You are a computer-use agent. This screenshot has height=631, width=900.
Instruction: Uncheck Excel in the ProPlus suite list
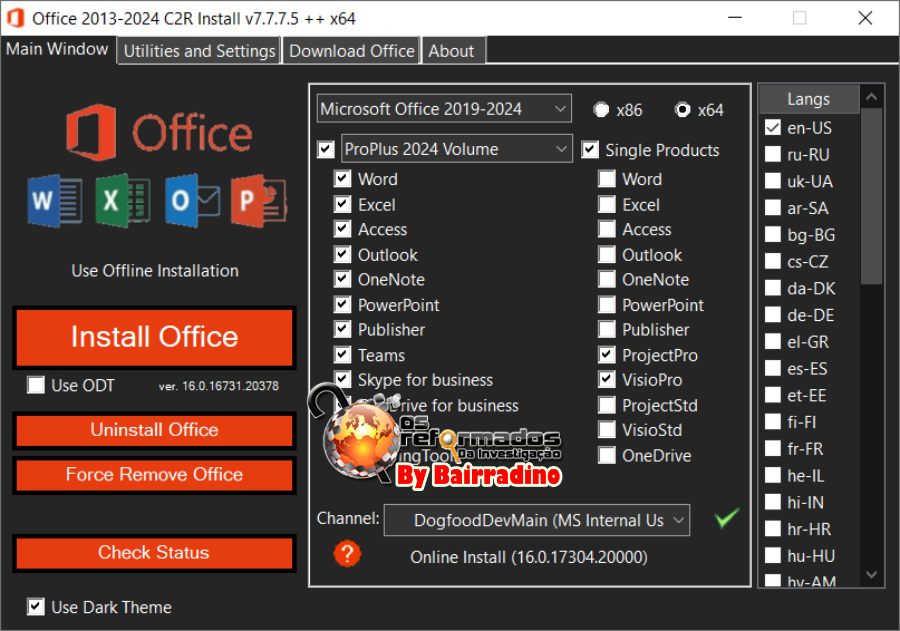pos(343,204)
